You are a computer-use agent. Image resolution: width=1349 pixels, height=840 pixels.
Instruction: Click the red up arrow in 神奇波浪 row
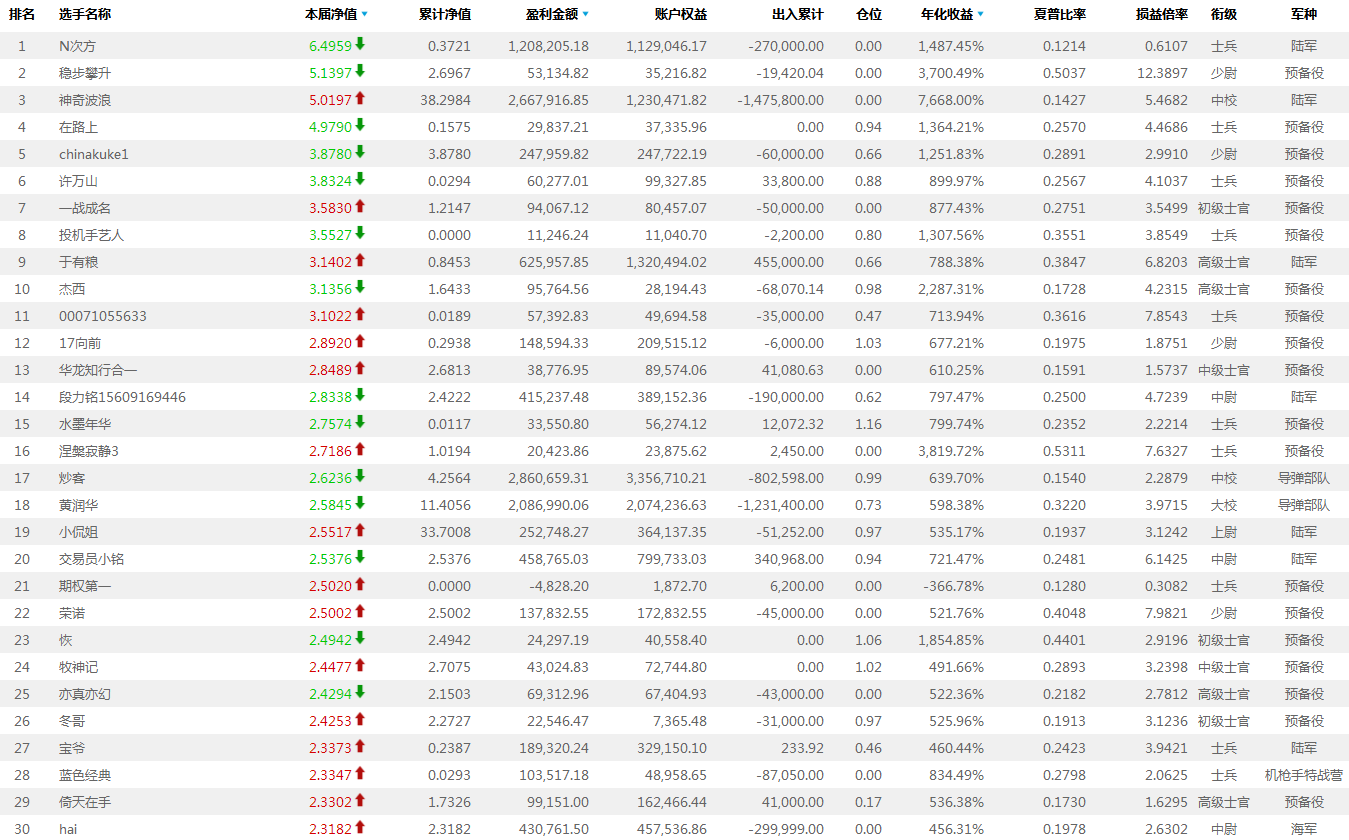[360, 98]
